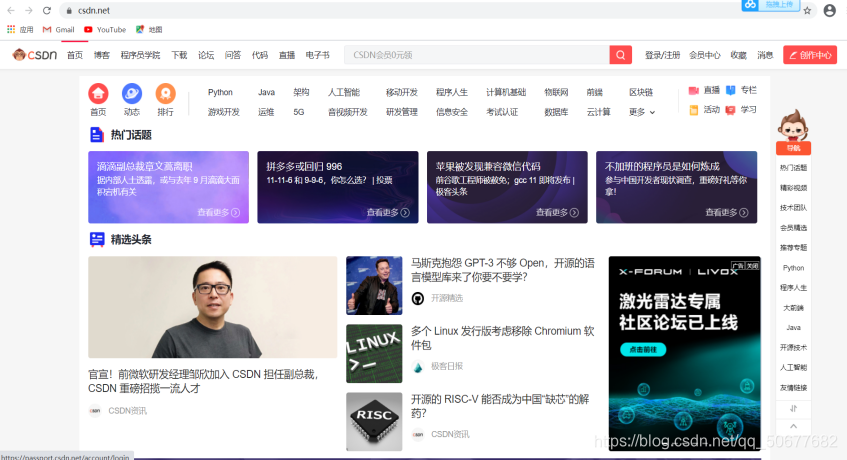This screenshot has height=460, width=847.
Task: Open the RISC chip article thumbnail
Action: (374, 422)
